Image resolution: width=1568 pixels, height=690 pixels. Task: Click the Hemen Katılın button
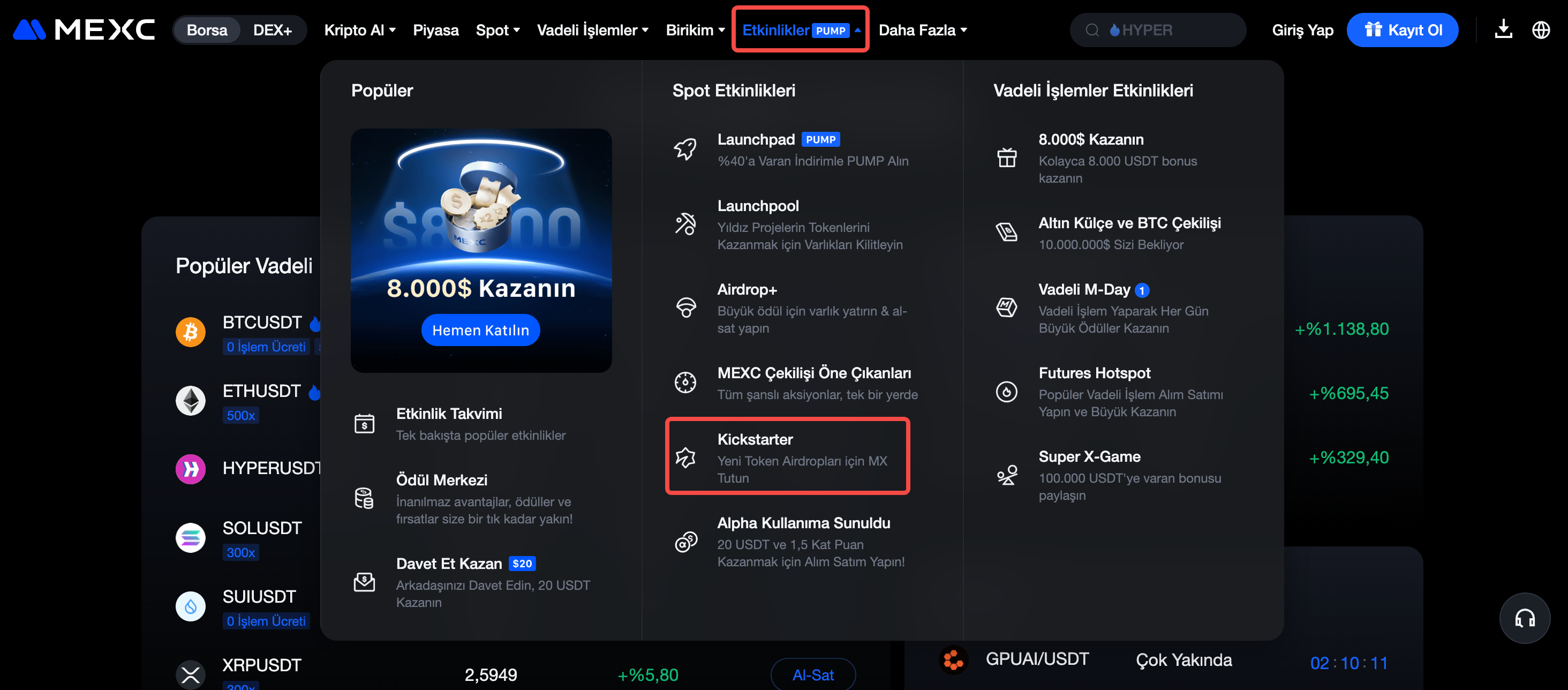(x=480, y=330)
